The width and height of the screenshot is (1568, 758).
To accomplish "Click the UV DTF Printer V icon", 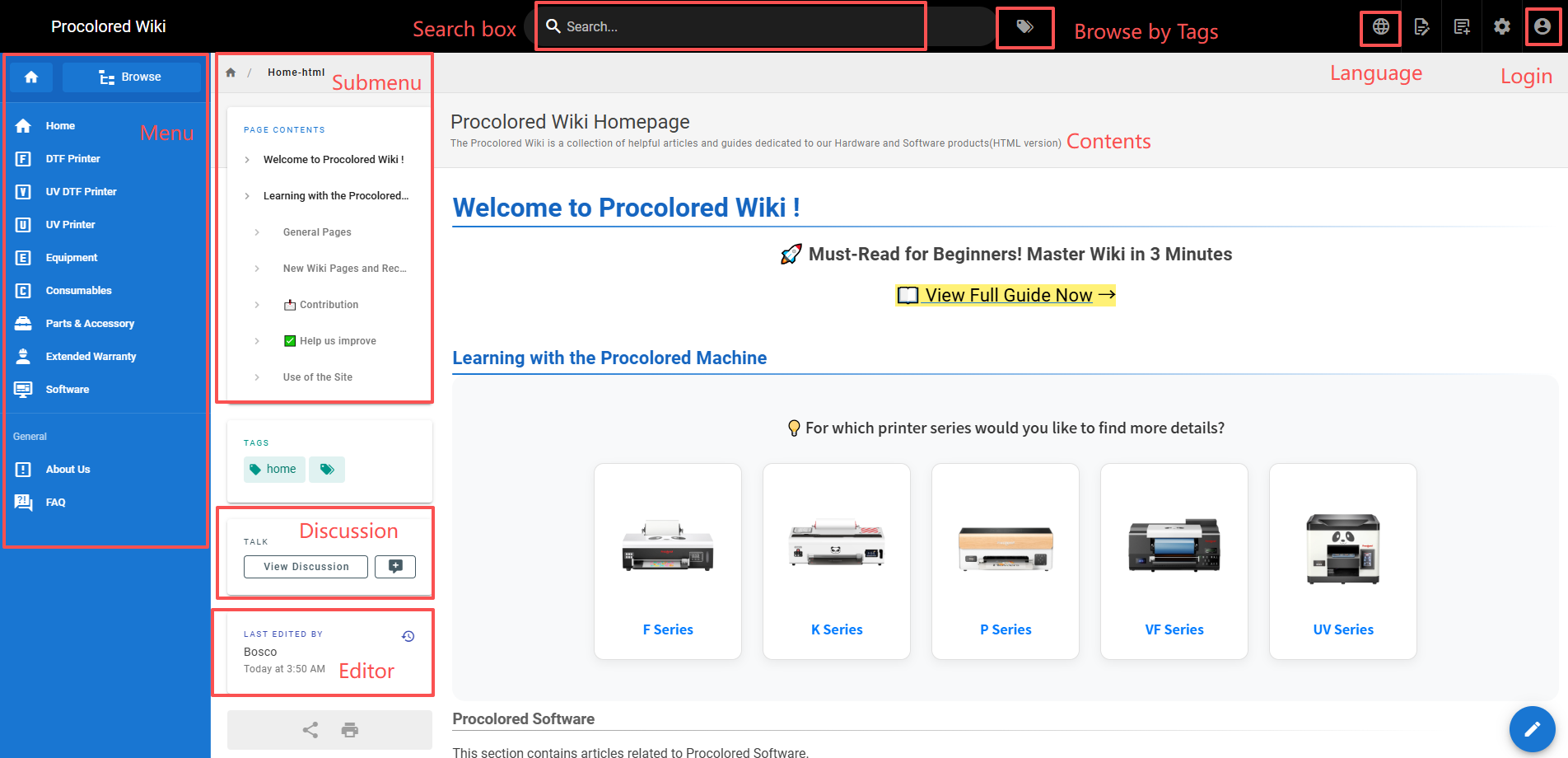I will [23, 191].
